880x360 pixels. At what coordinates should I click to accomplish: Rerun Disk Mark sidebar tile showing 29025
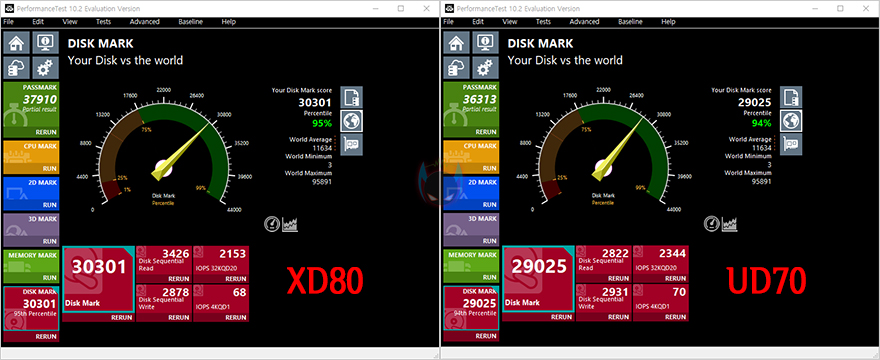click(486, 336)
